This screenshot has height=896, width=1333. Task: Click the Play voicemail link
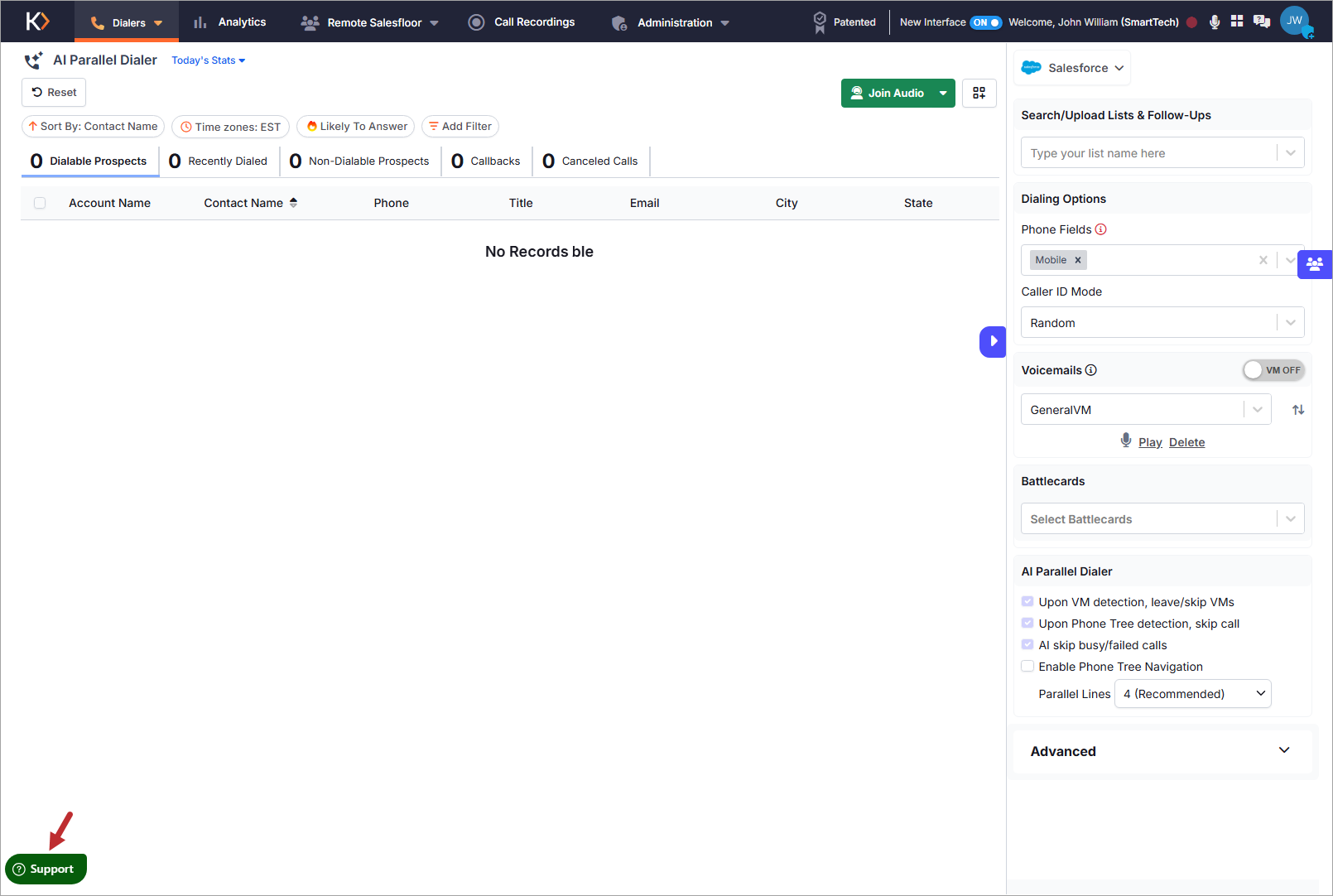point(1150,442)
